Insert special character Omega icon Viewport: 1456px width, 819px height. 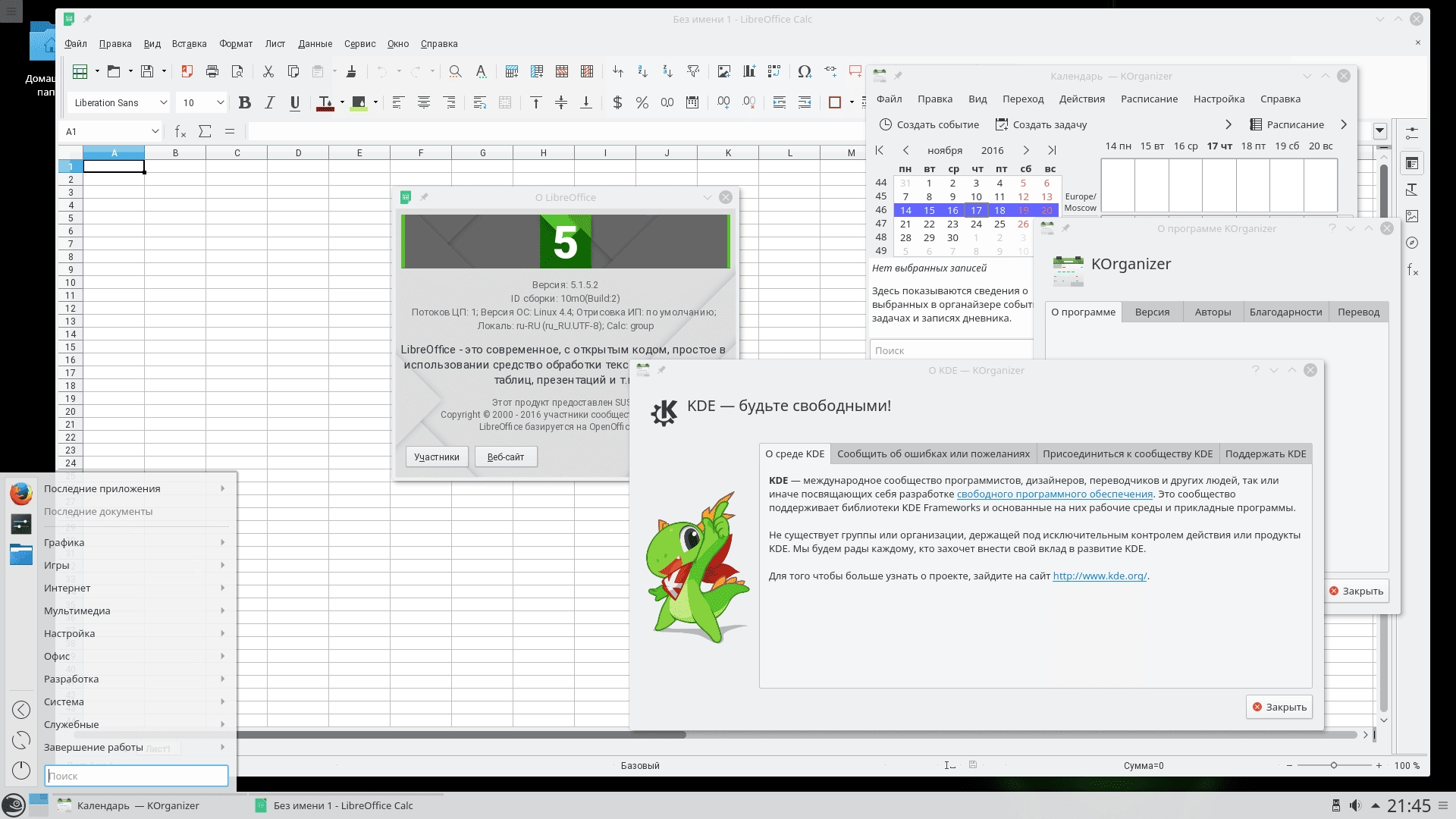805,71
